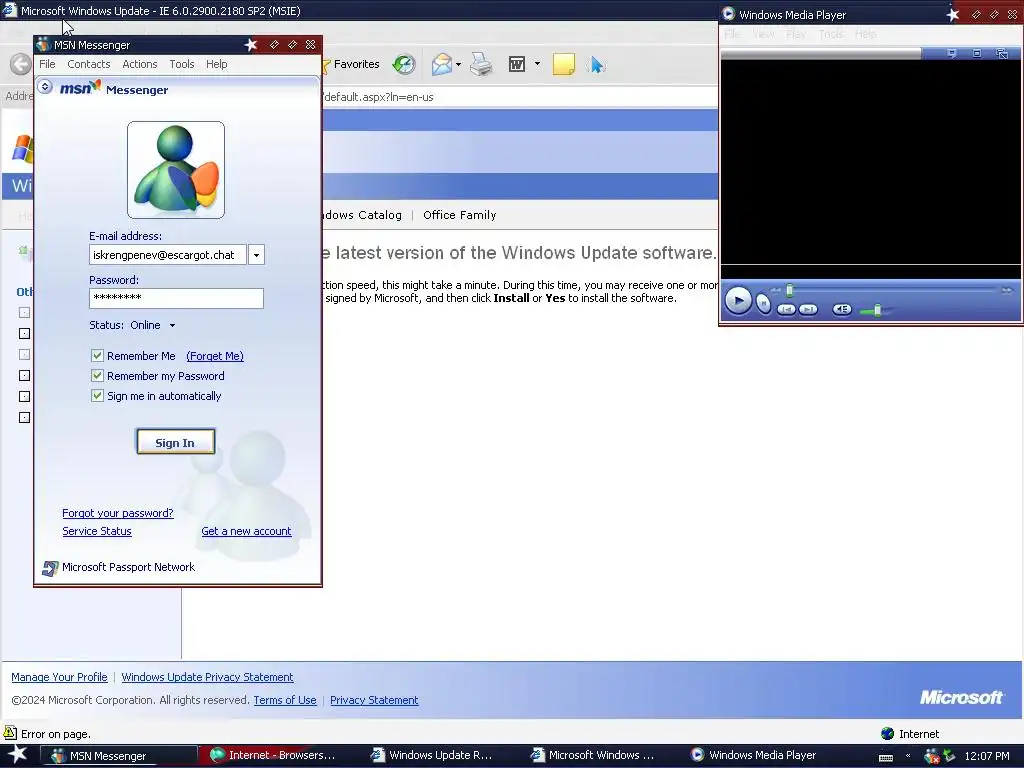This screenshot has width=1024, height=768.
Task: Click the Sign In button
Action: coord(175,442)
